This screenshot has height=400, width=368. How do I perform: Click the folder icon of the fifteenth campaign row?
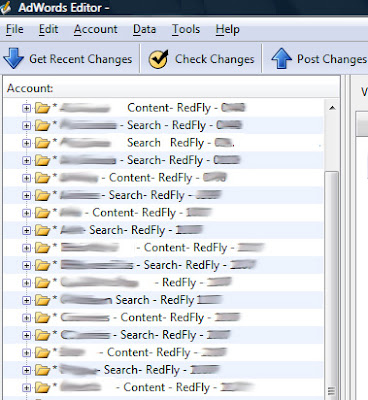tap(42, 352)
